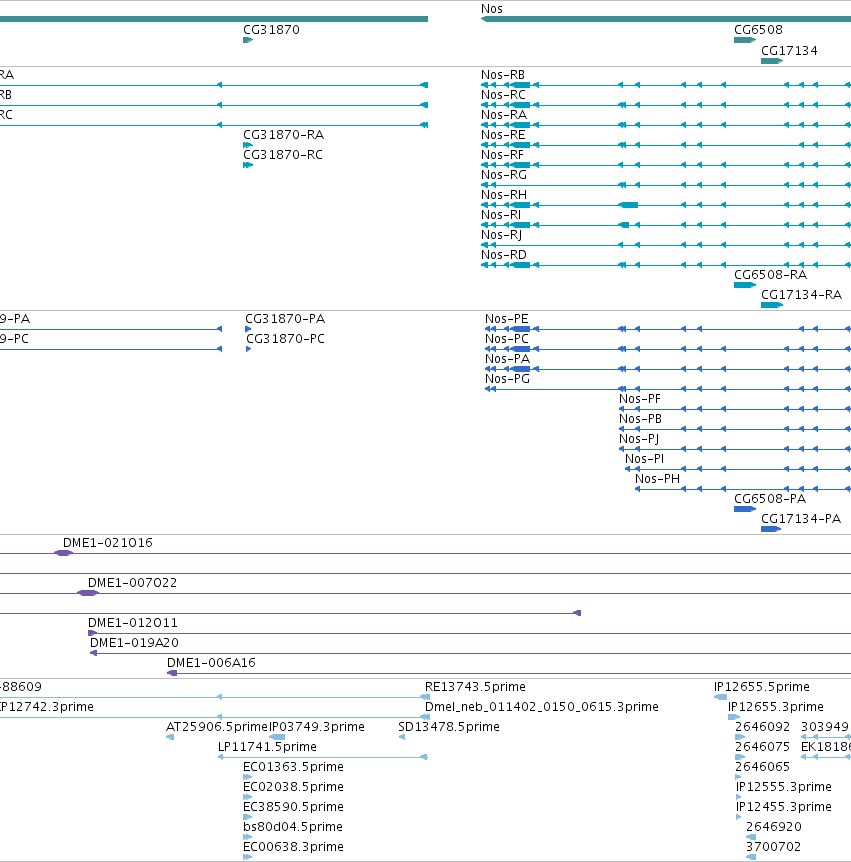Viewport: 851px width, 862px height.
Task: Choose polypeptide Nos-PA
Action: click(507, 359)
